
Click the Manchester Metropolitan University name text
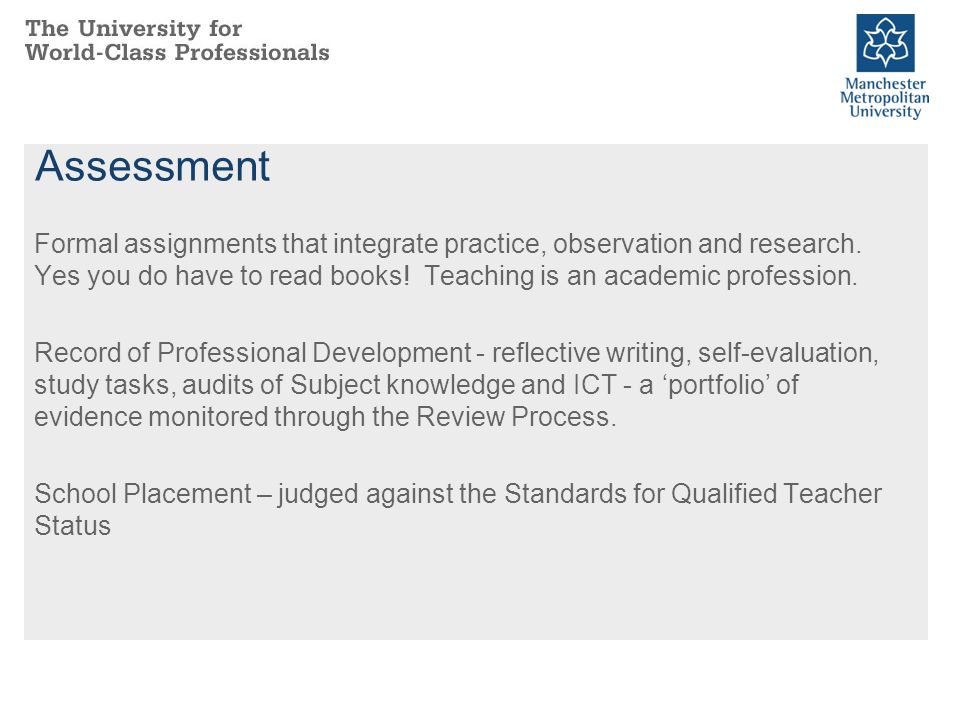click(885, 97)
